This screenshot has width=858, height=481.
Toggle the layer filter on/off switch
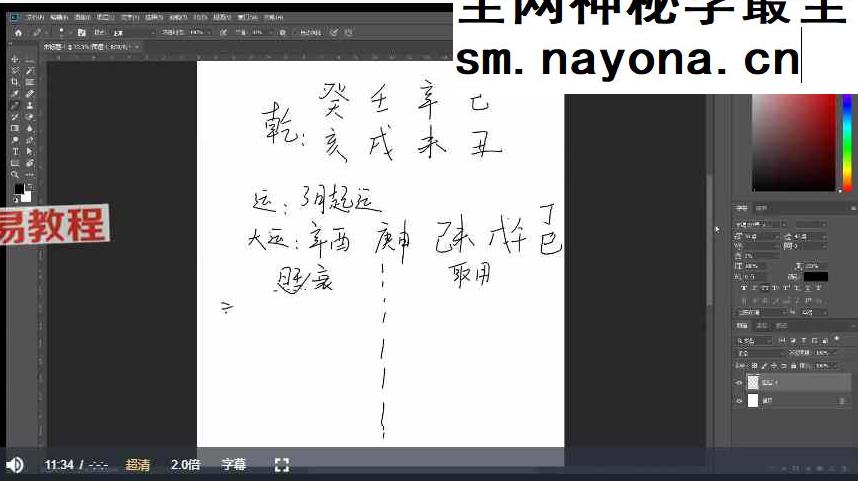click(837, 339)
